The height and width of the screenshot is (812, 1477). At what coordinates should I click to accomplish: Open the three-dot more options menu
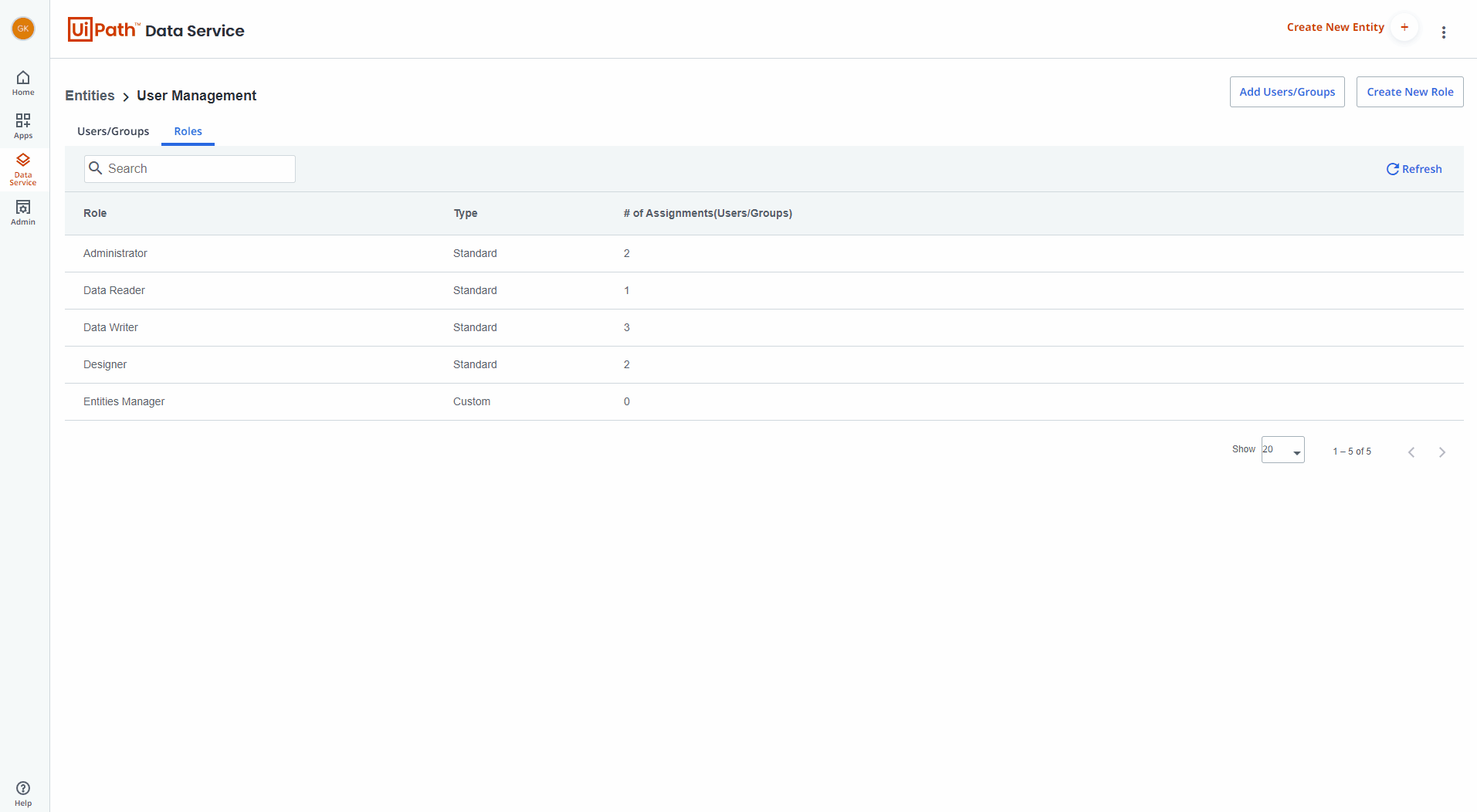click(1444, 32)
